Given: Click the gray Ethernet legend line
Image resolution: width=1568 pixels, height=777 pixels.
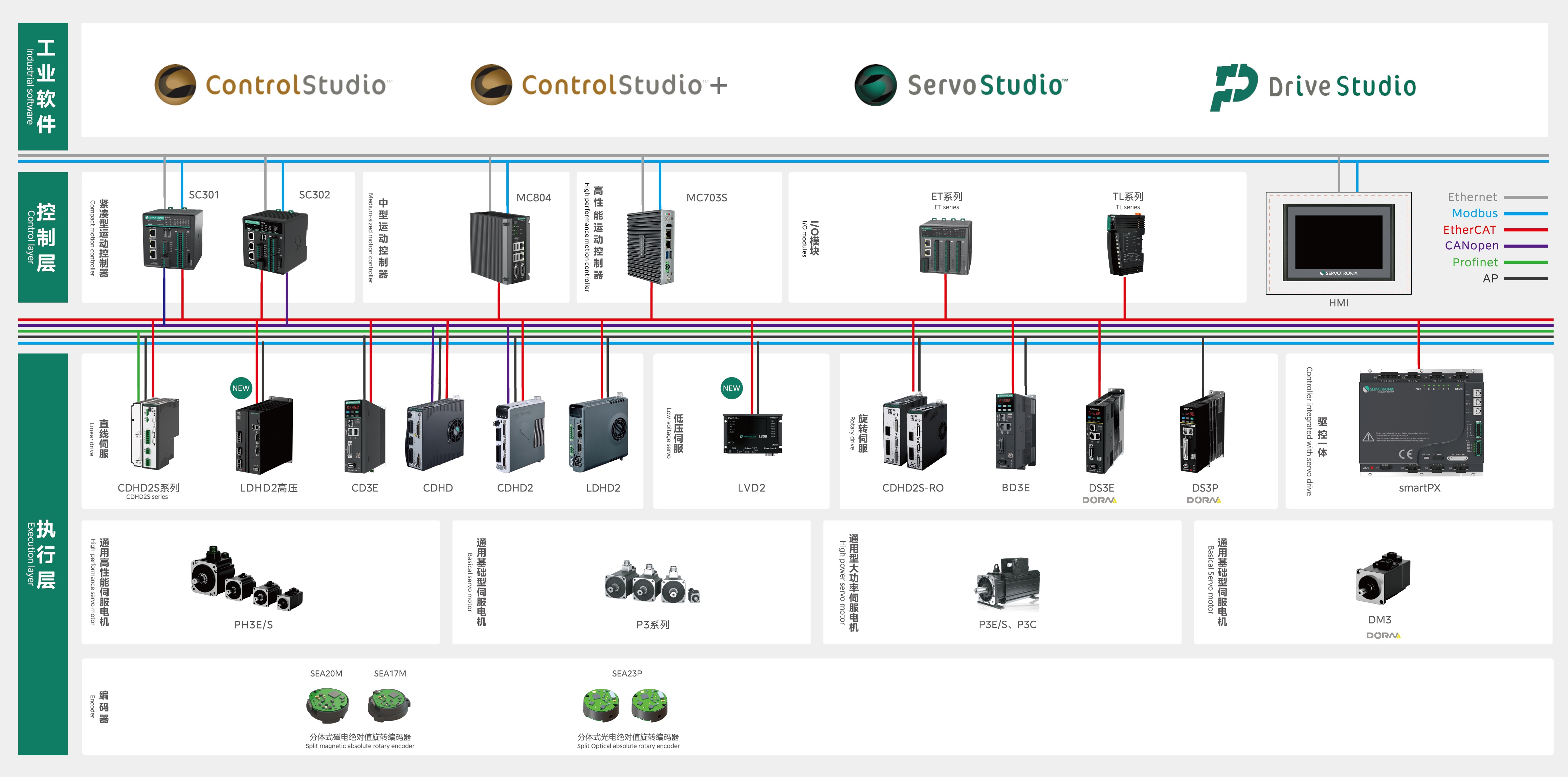Looking at the screenshot, I should tap(1525, 197).
